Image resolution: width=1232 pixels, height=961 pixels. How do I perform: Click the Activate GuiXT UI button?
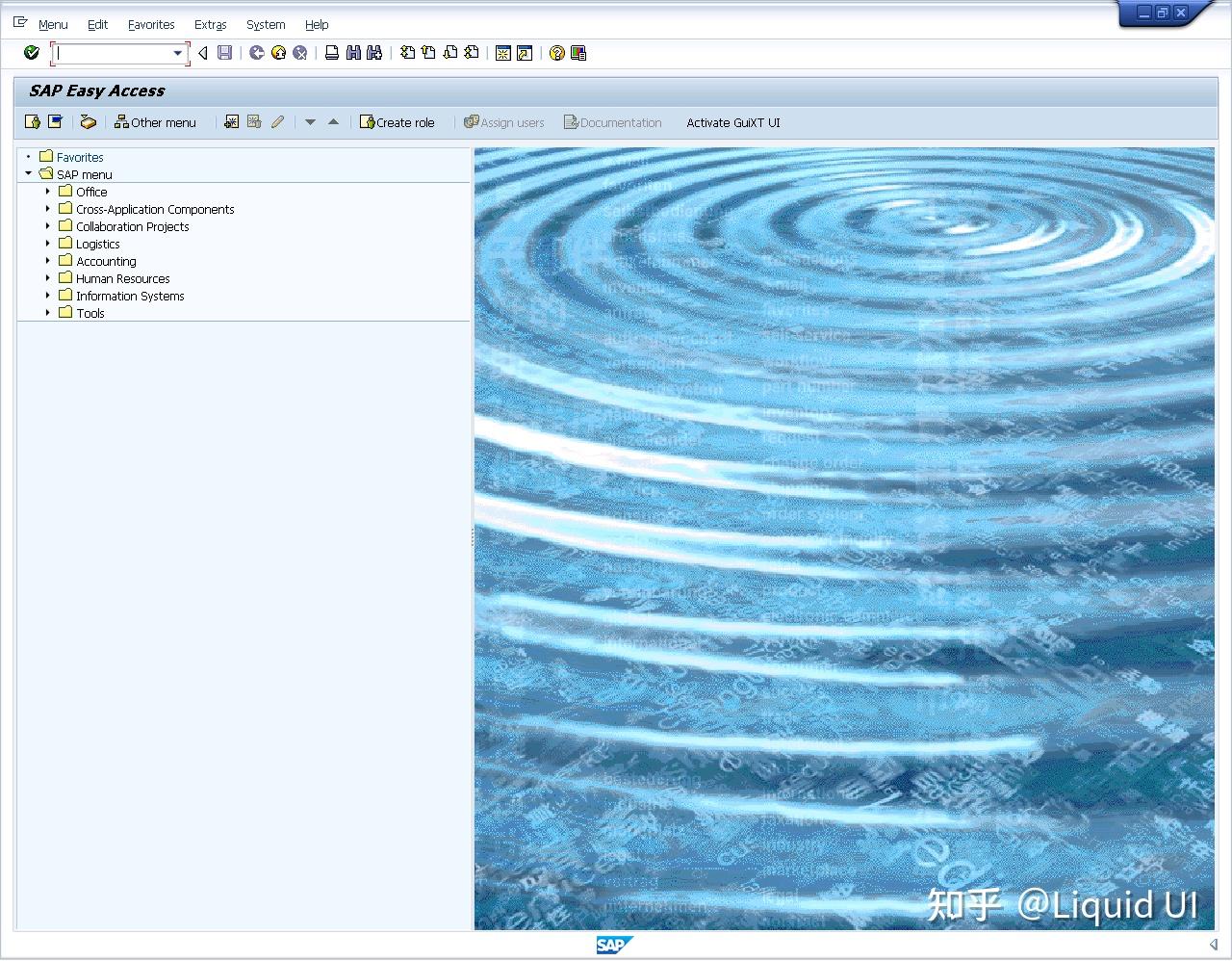click(x=733, y=122)
